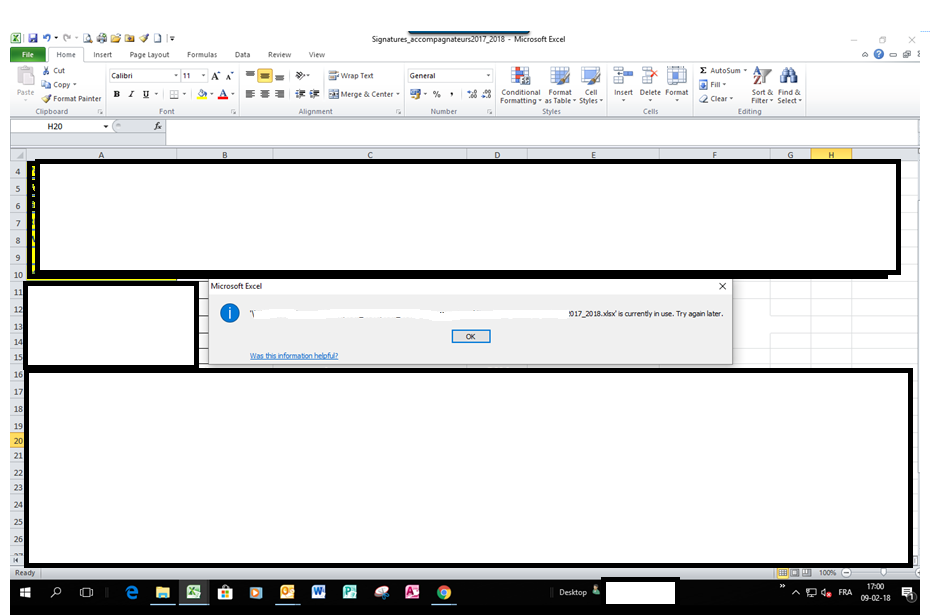Click Increase Decimal icon
The width and height of the screenshot is (930, 615).
[472, 94]
